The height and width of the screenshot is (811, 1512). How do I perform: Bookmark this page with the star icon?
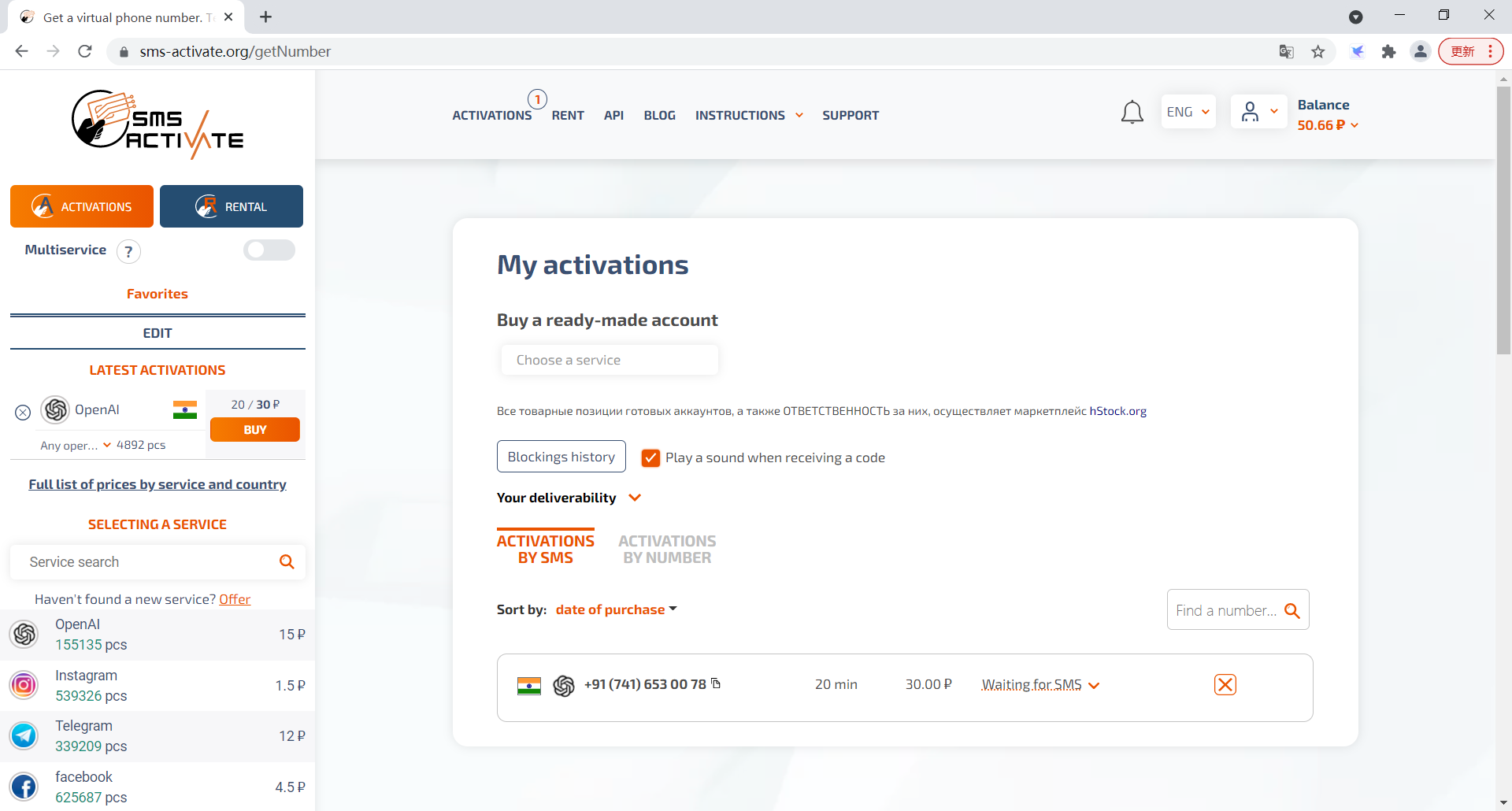(x=1318, y=52)
